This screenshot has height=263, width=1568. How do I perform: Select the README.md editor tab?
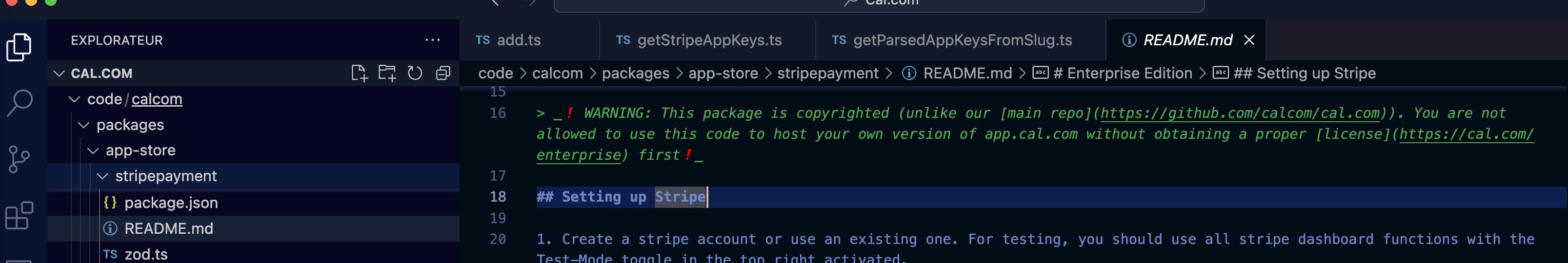pyautogui.click(x=1186, y=40)
